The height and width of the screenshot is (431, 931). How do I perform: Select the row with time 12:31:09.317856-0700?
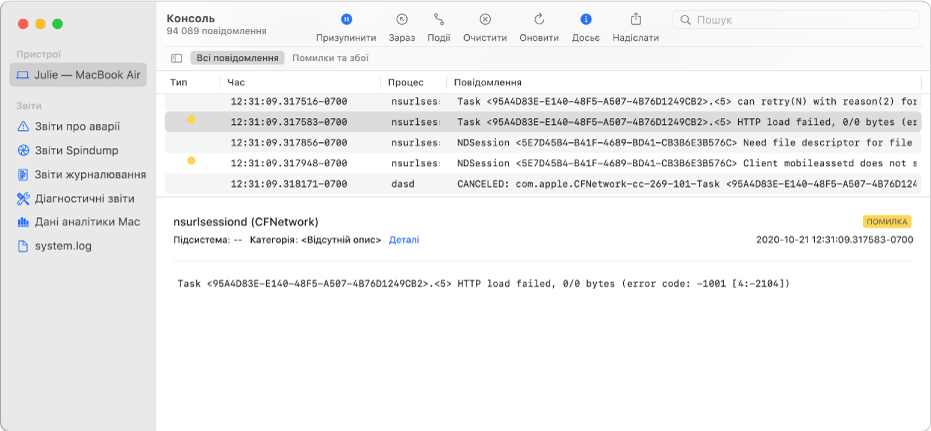tap(543, 142)
